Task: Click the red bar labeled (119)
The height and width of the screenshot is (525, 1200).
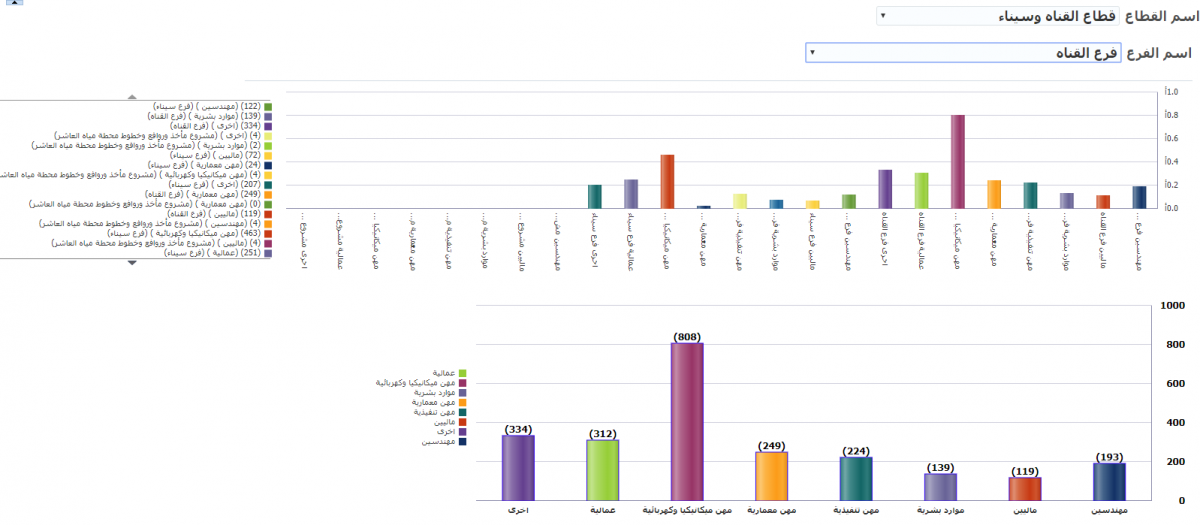Action: (1025, 488)
